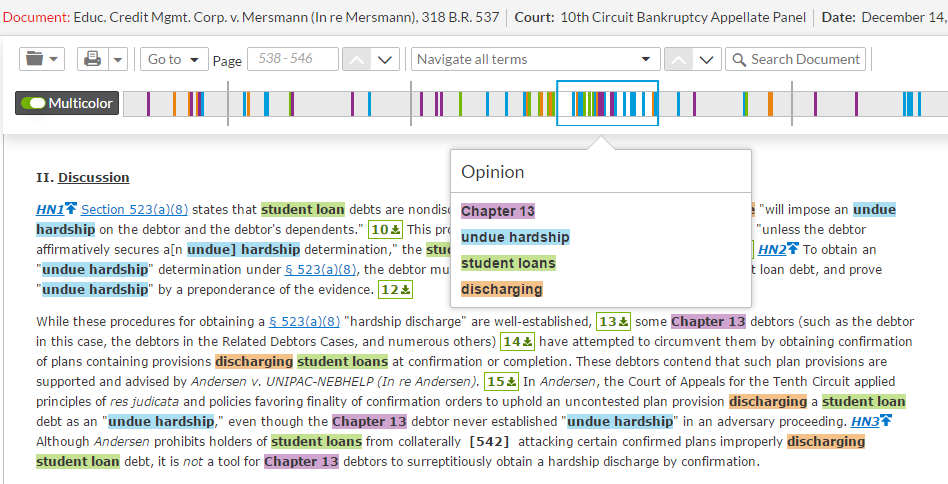Go to previous page with up chevron
Viewport: 948px width, 484px height.
click(x=357, y=59)
